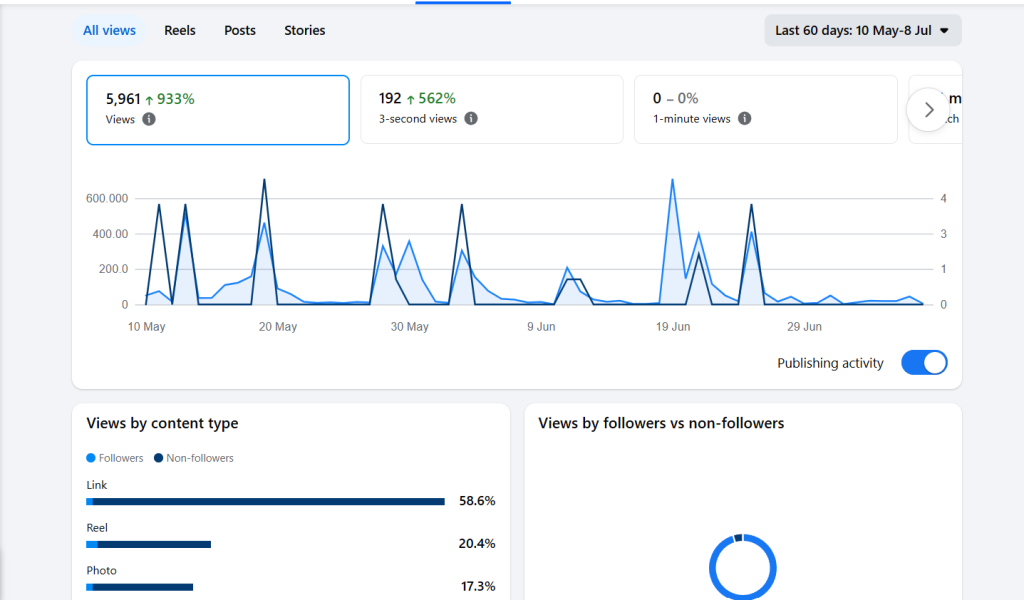The image size is (1024, 600).
Task: Click the Non-followers legend dot
Action: (x=158, y=458)
